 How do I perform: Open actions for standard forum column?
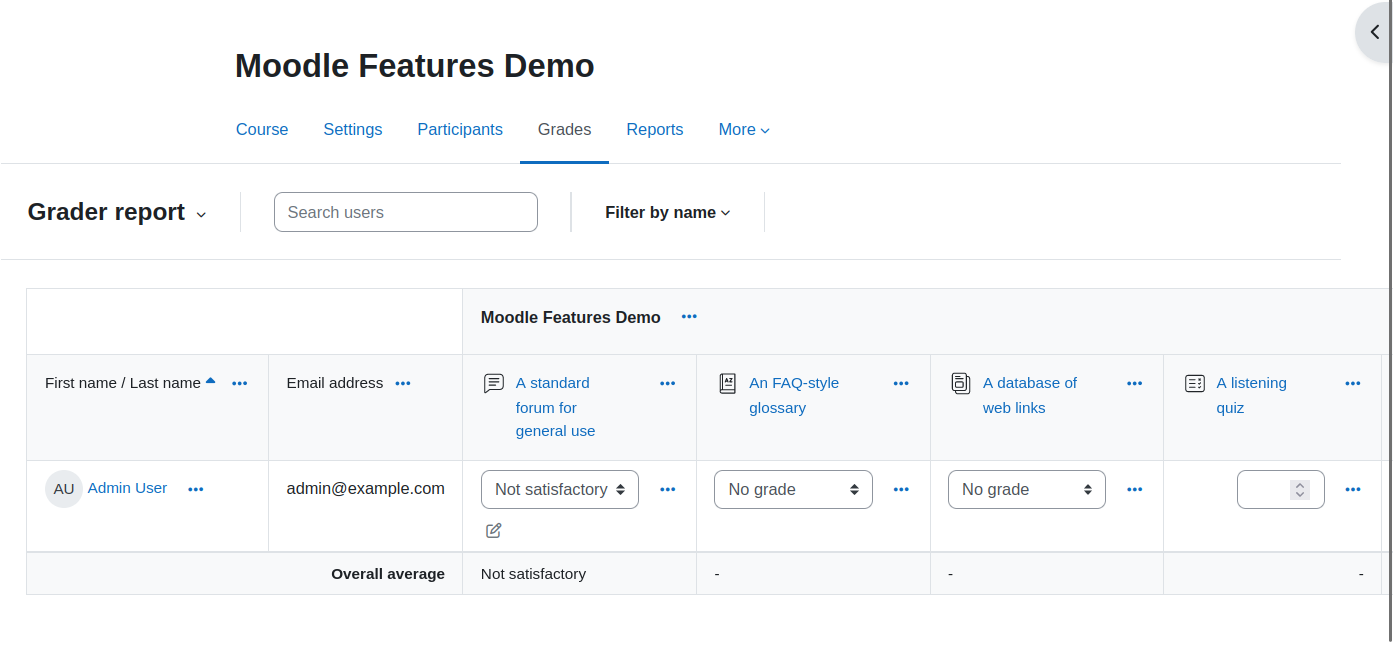pos(668,383)
